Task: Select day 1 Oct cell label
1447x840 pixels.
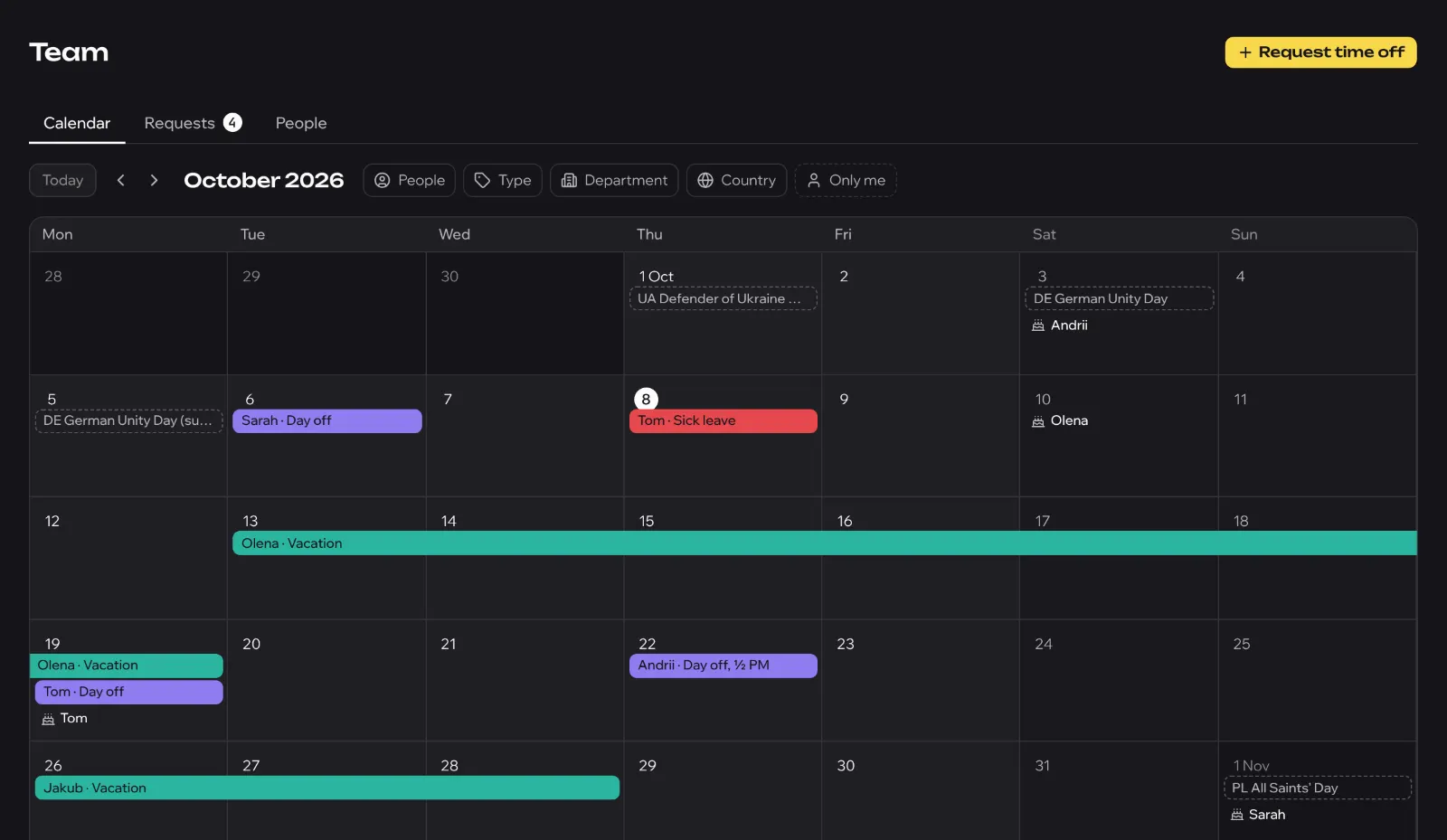Action: click(x=656, y=277)
